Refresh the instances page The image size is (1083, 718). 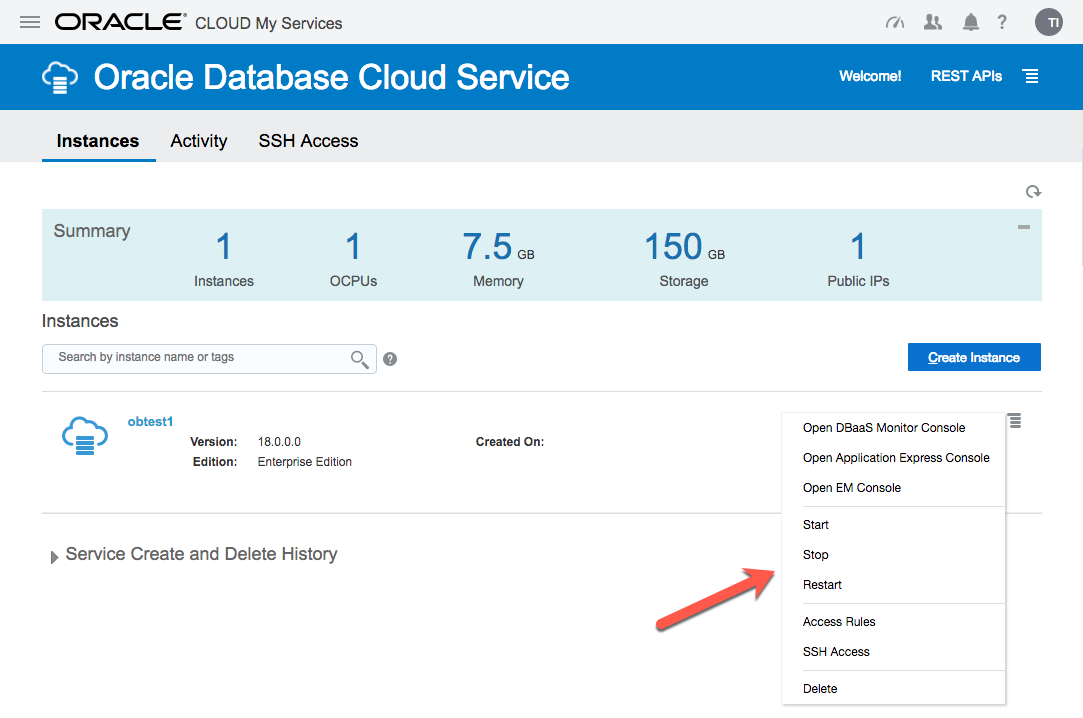point(1033,191)
